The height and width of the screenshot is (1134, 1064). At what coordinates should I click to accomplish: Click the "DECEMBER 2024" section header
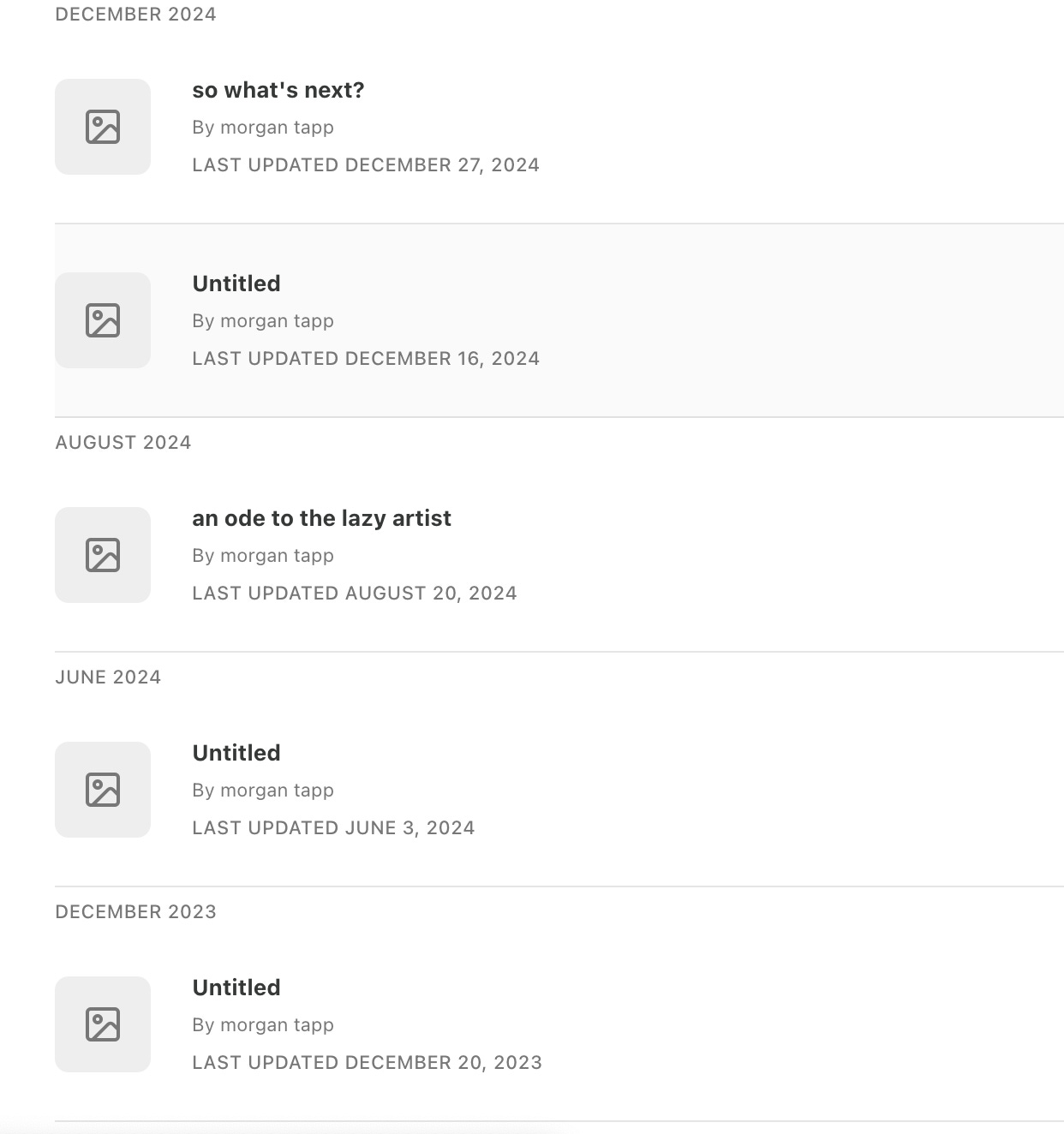point(136,13)
